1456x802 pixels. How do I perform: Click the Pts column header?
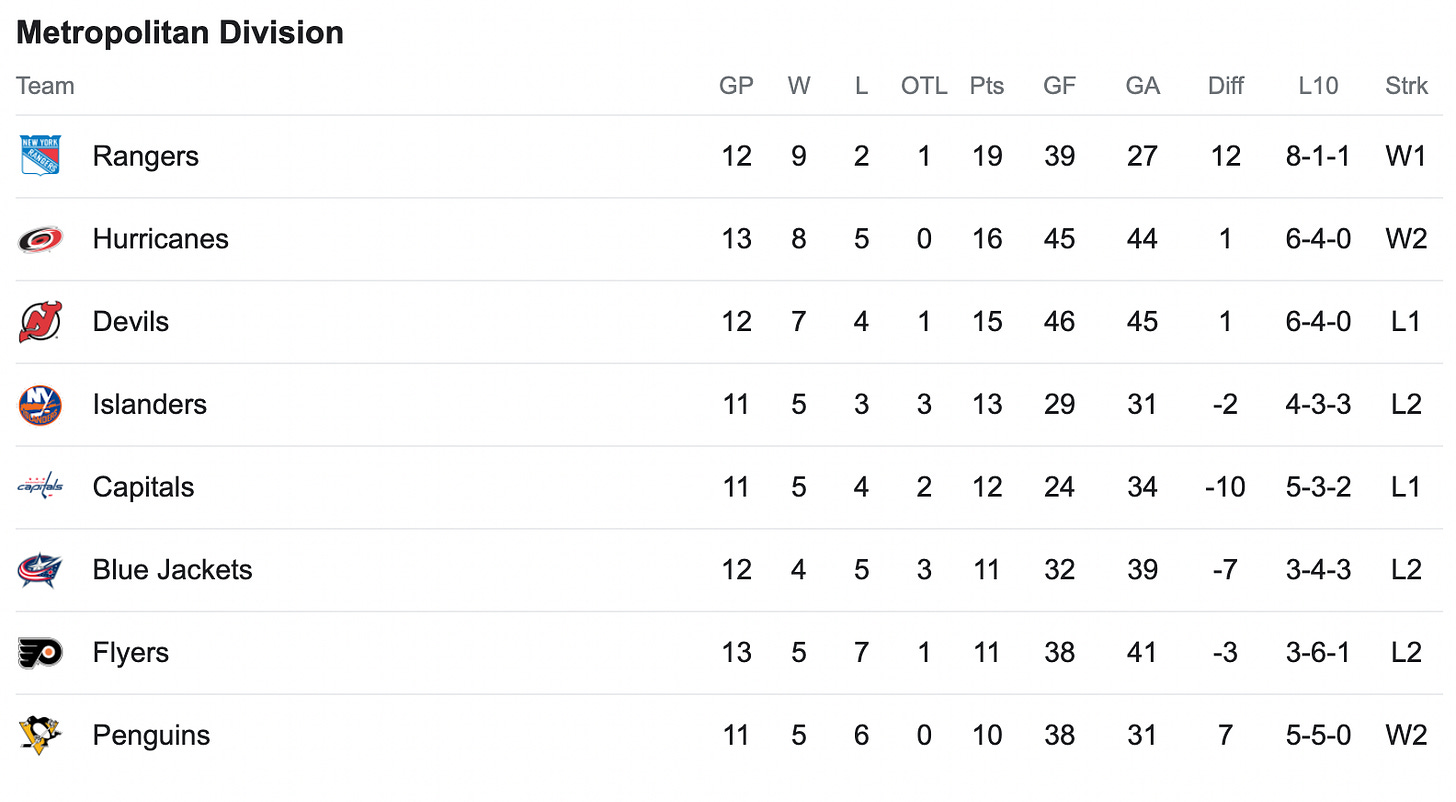[986, 86]
